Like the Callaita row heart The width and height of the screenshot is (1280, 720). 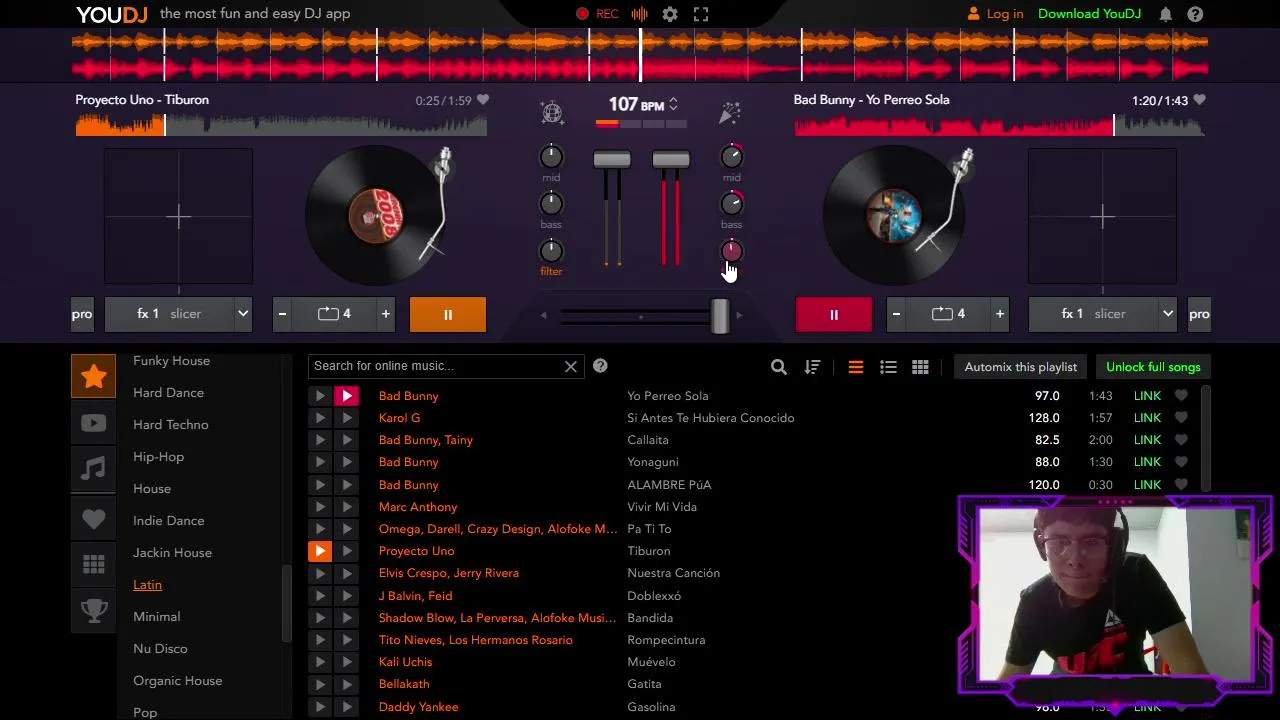tap(1181, 440)
